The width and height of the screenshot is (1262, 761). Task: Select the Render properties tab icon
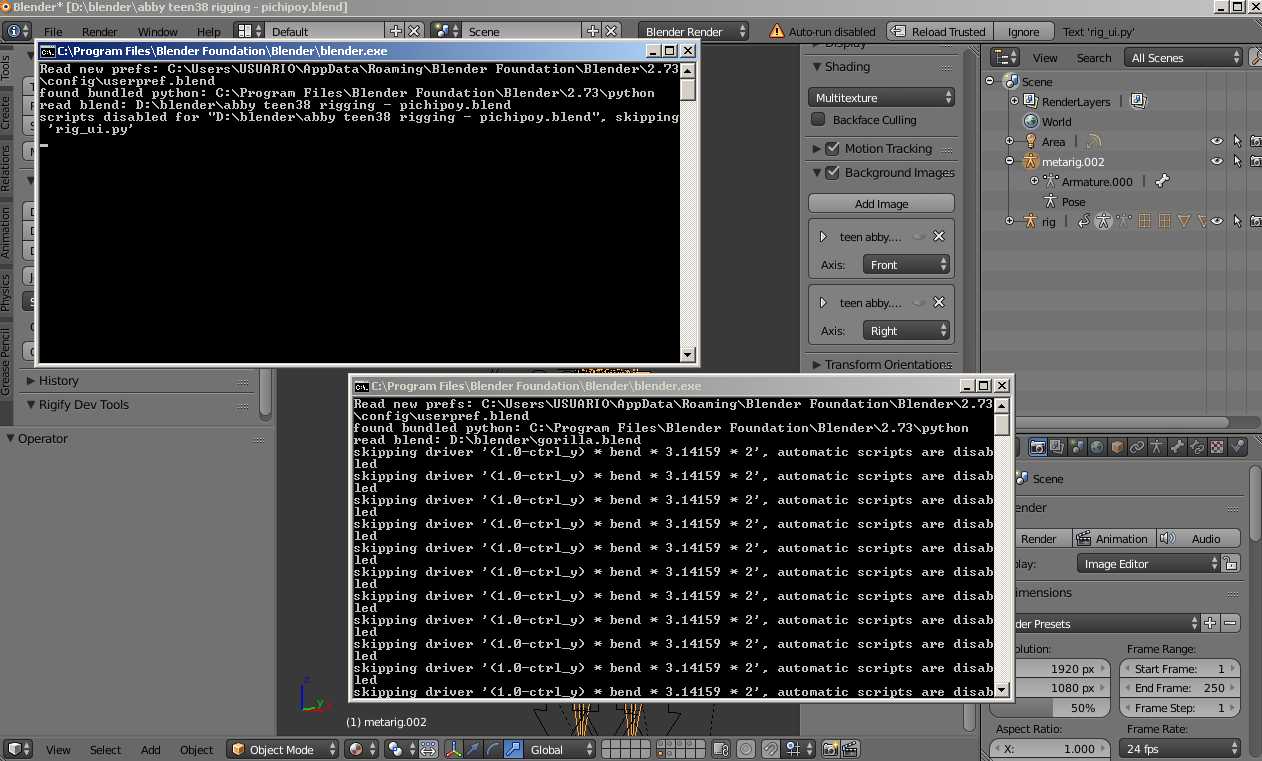coord(1038,448)
